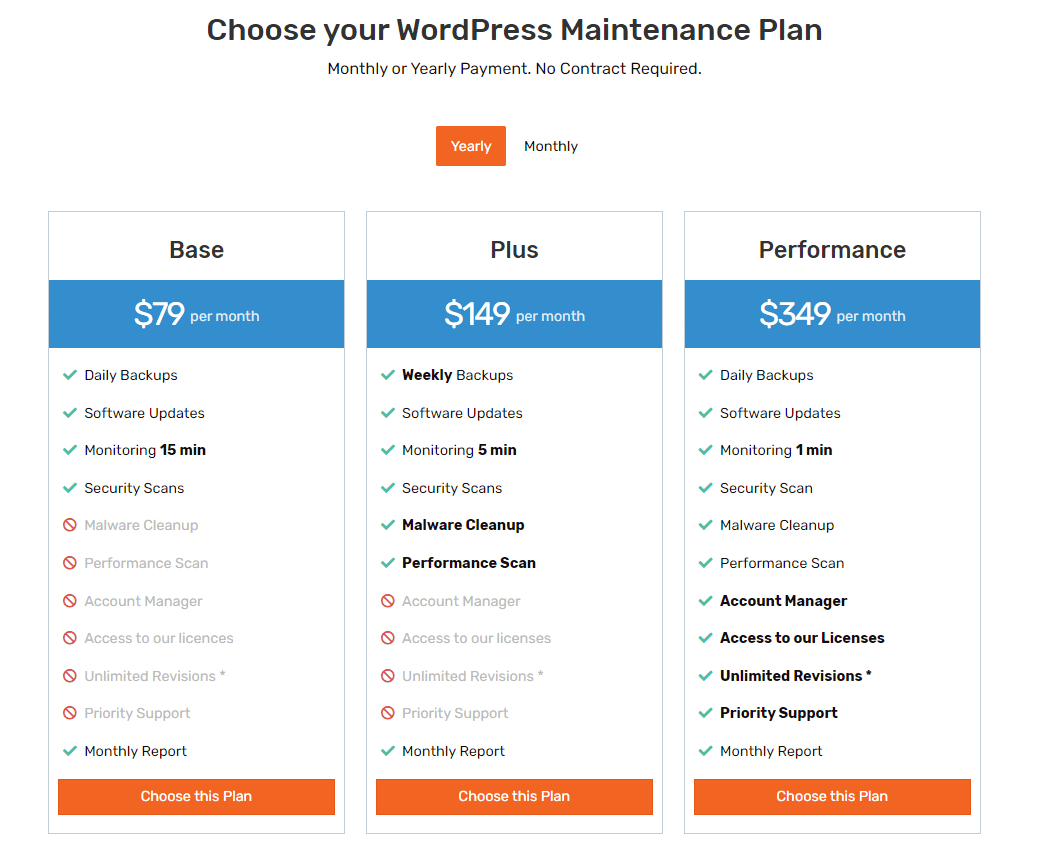
Task: Click the checkmark beside Performance Scan in Plus
Action: [x=388, y=563]
